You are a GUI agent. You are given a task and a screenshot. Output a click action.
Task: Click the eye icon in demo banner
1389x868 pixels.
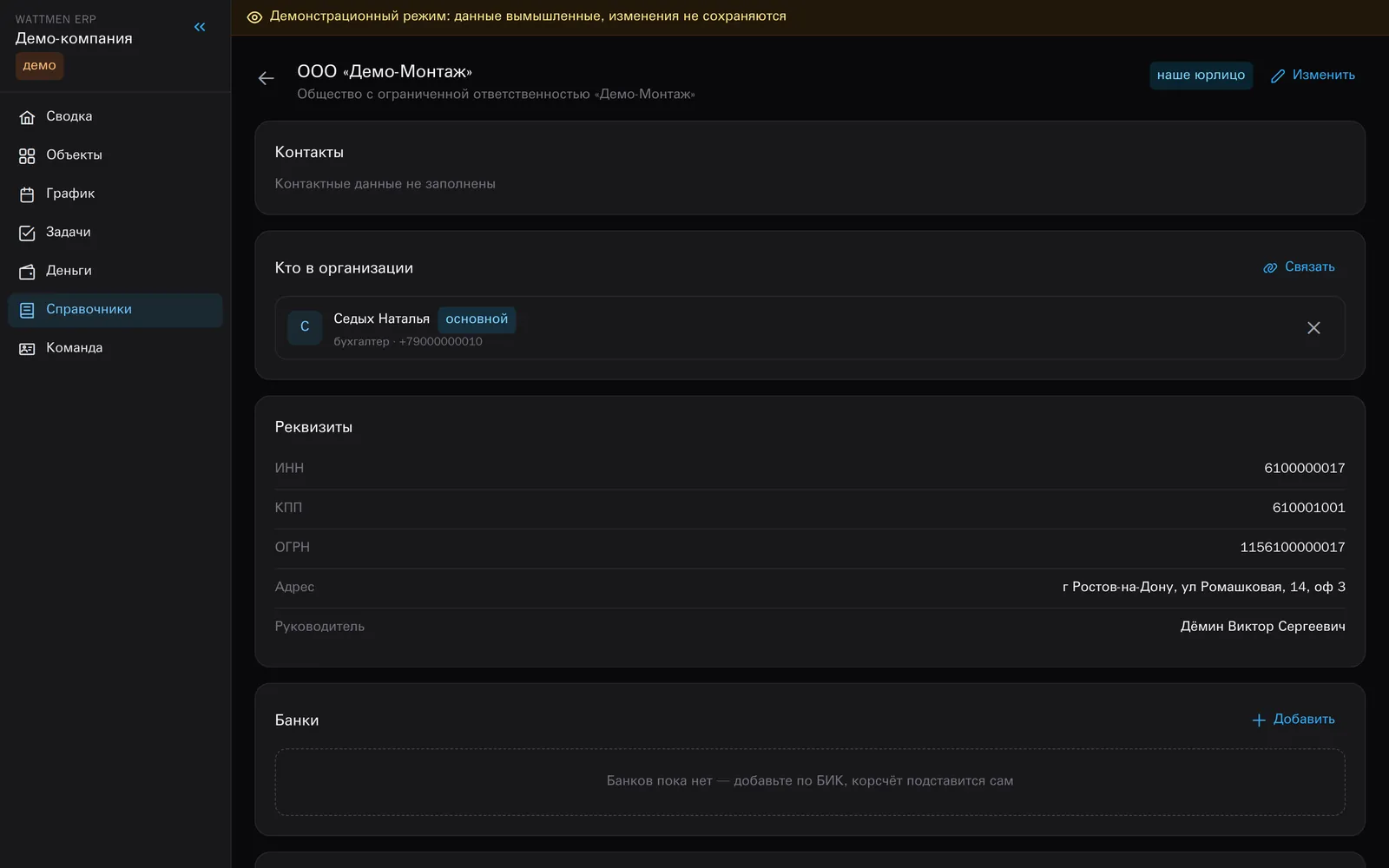(254, 17)
